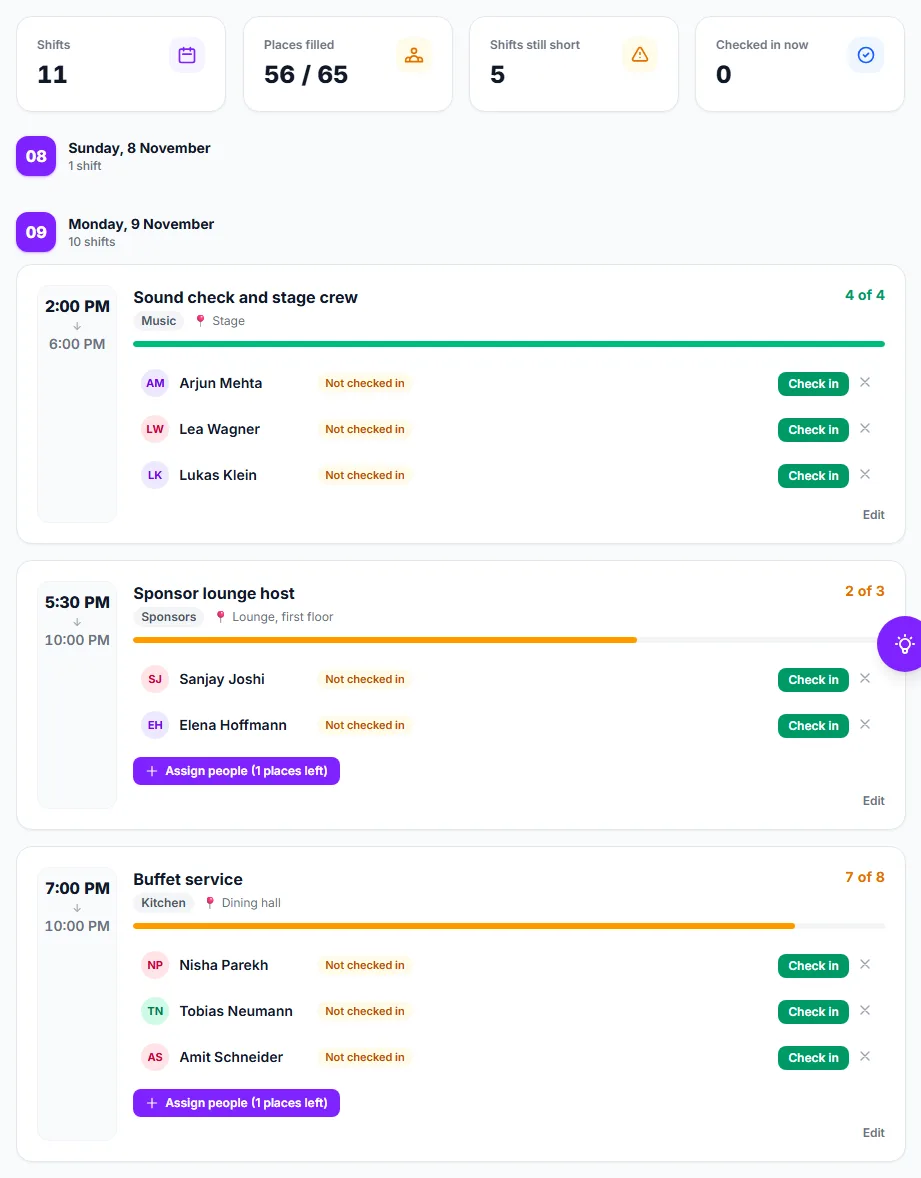This screenshot has height=1178, width=921.
Task: Edit the Sponsor lounge host shift
Action: (873, 801)
